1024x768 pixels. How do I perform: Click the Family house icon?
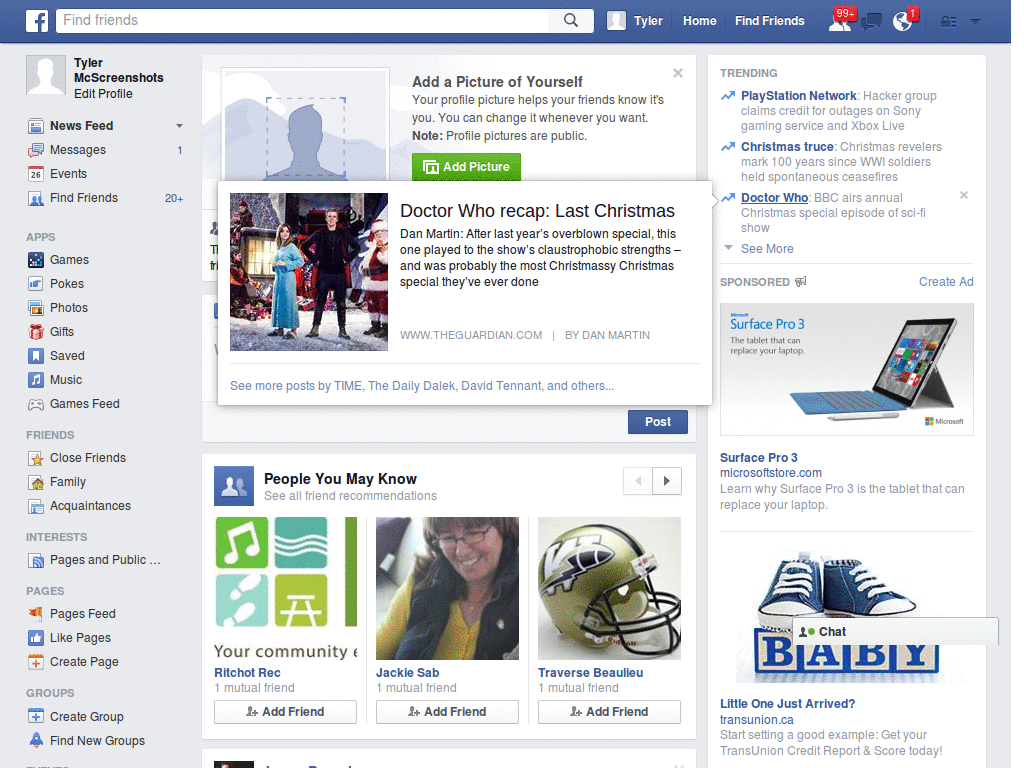click(x=36, y=483)
